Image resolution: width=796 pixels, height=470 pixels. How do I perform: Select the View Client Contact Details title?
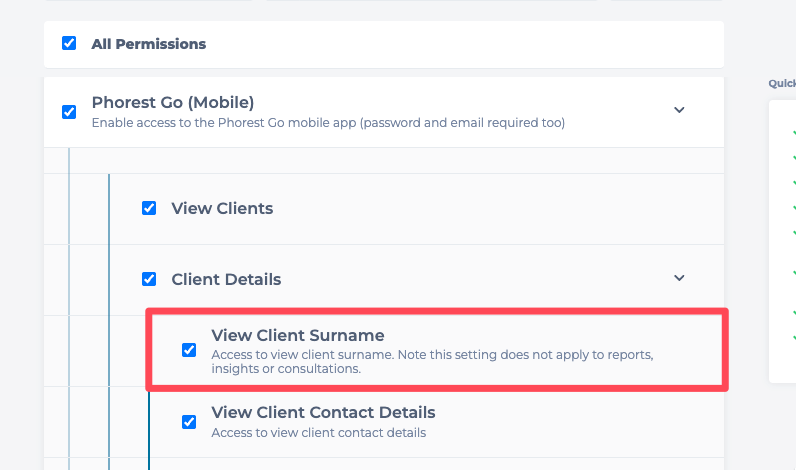323,412
